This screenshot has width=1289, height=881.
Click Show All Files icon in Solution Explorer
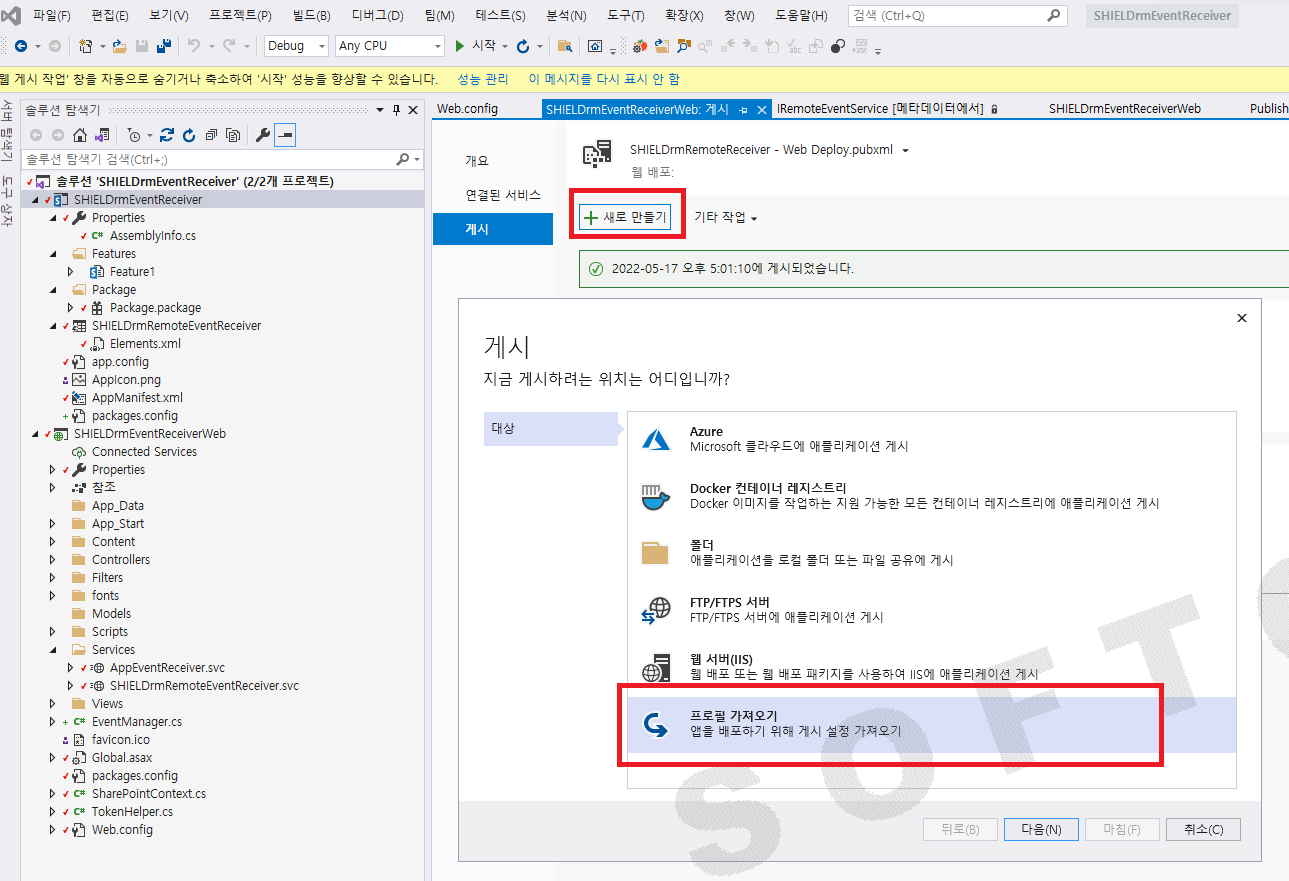pyautogui.click(x=233, y=135)
